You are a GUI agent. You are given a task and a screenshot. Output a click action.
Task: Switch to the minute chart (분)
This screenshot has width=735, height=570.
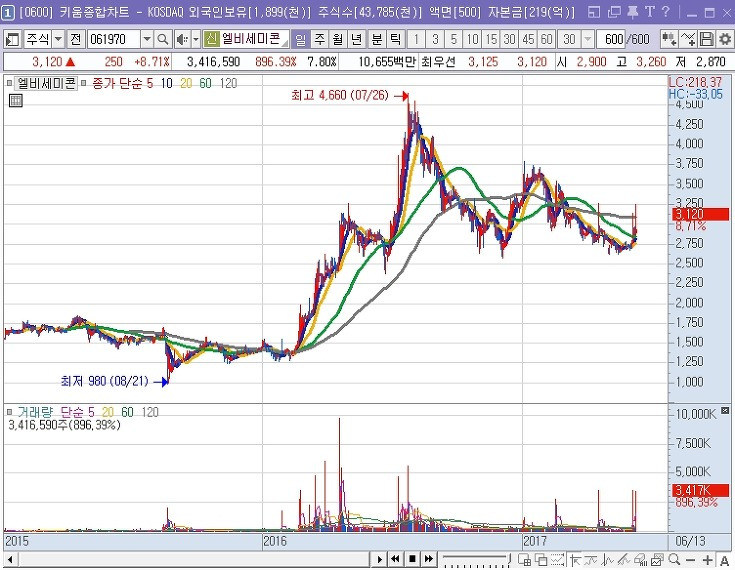377,39
